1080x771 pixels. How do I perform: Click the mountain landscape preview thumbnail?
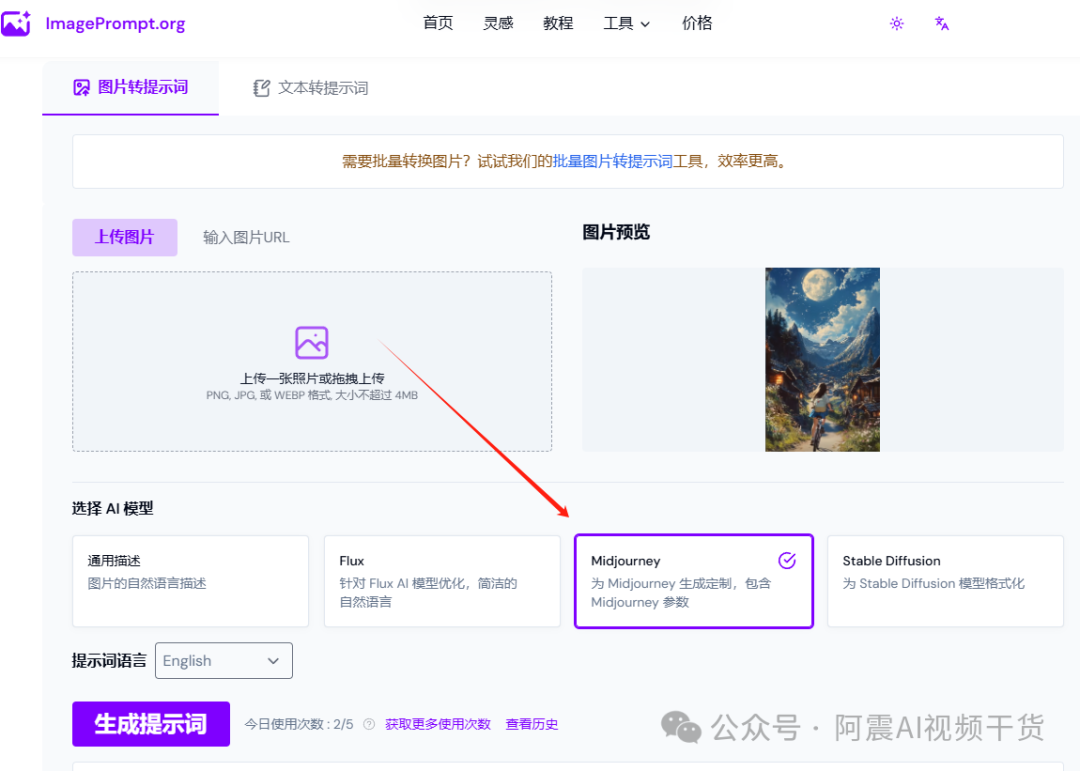coord(821,359)
